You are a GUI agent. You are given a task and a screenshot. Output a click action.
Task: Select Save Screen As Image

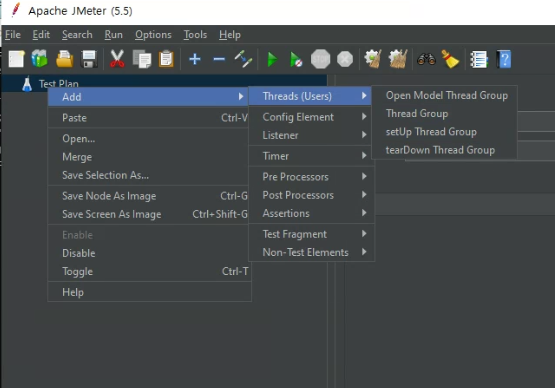[149, 214]
